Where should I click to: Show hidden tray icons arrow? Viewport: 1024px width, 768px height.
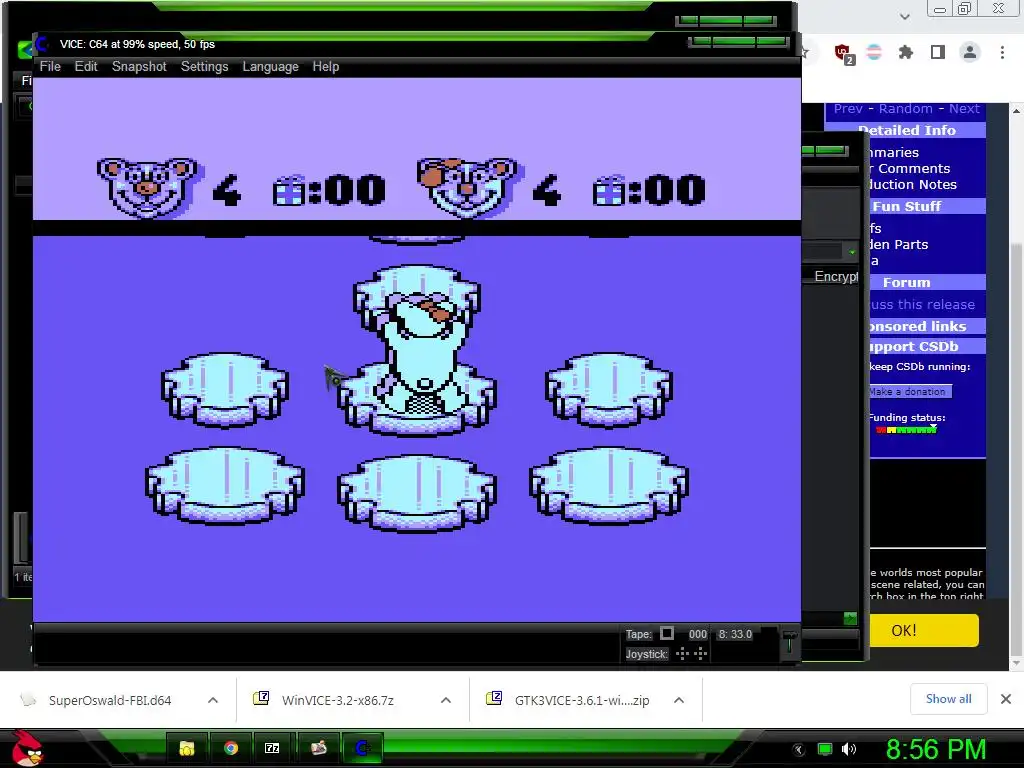coord(799,749)
